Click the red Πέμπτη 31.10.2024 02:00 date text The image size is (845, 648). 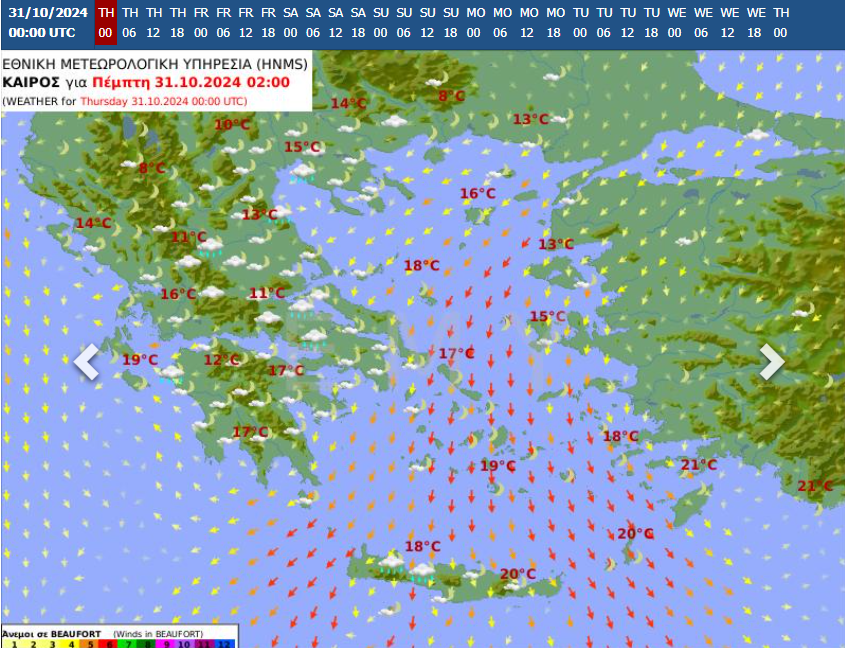click(191, 82)
